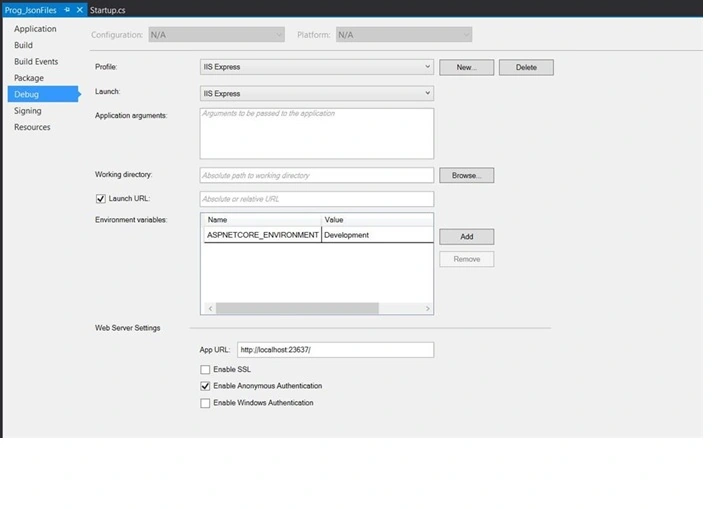Pin the Prog_JsonFiles tab
Screen dimensions: 720x509
pos(67,10)
